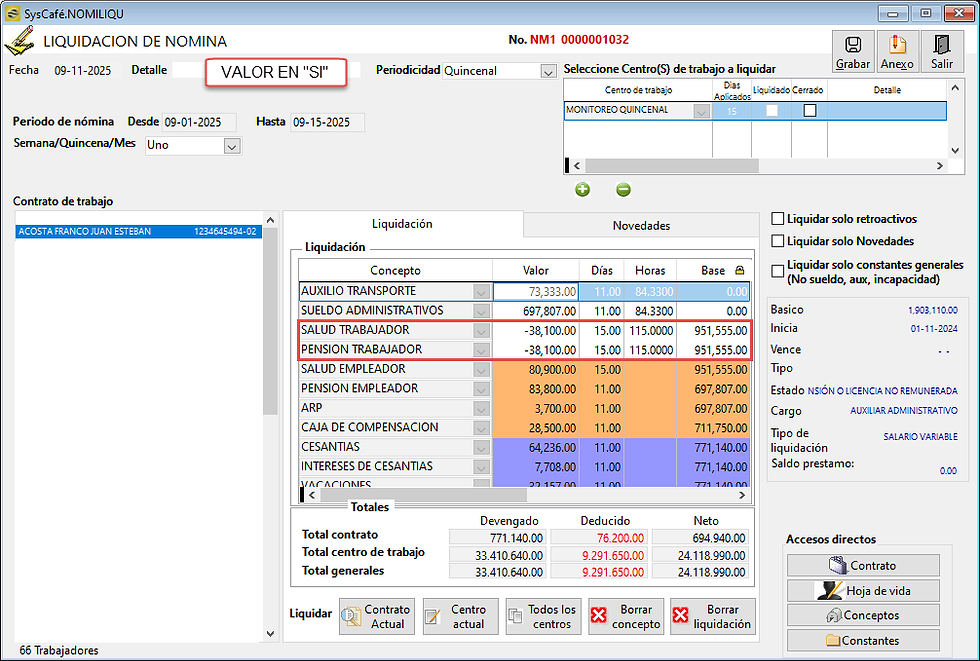Open AUXILIO TRANSPORTE concept dropdown
980x661 pixels.
481,292
